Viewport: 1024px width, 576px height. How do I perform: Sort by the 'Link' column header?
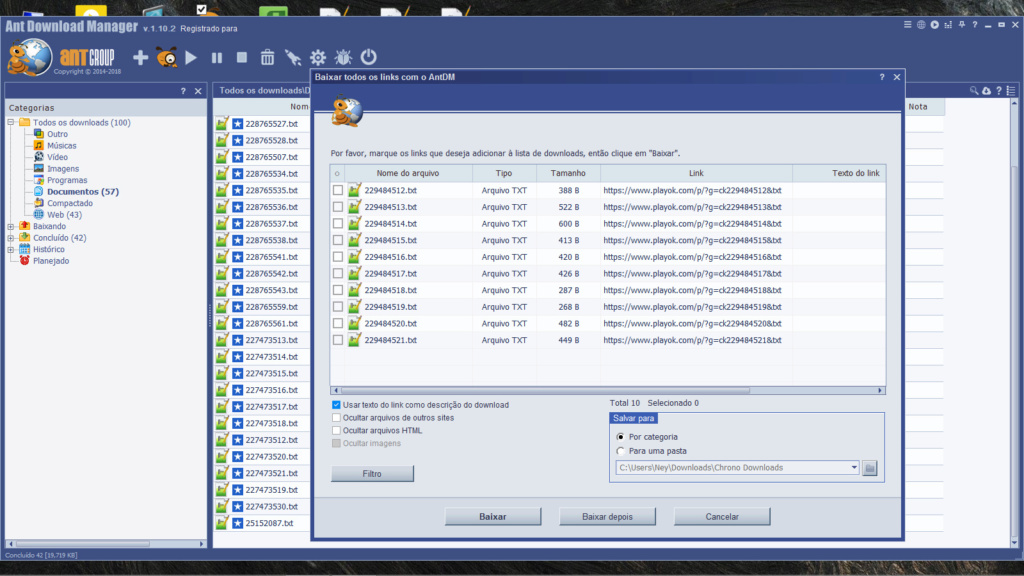click(696, 173)
